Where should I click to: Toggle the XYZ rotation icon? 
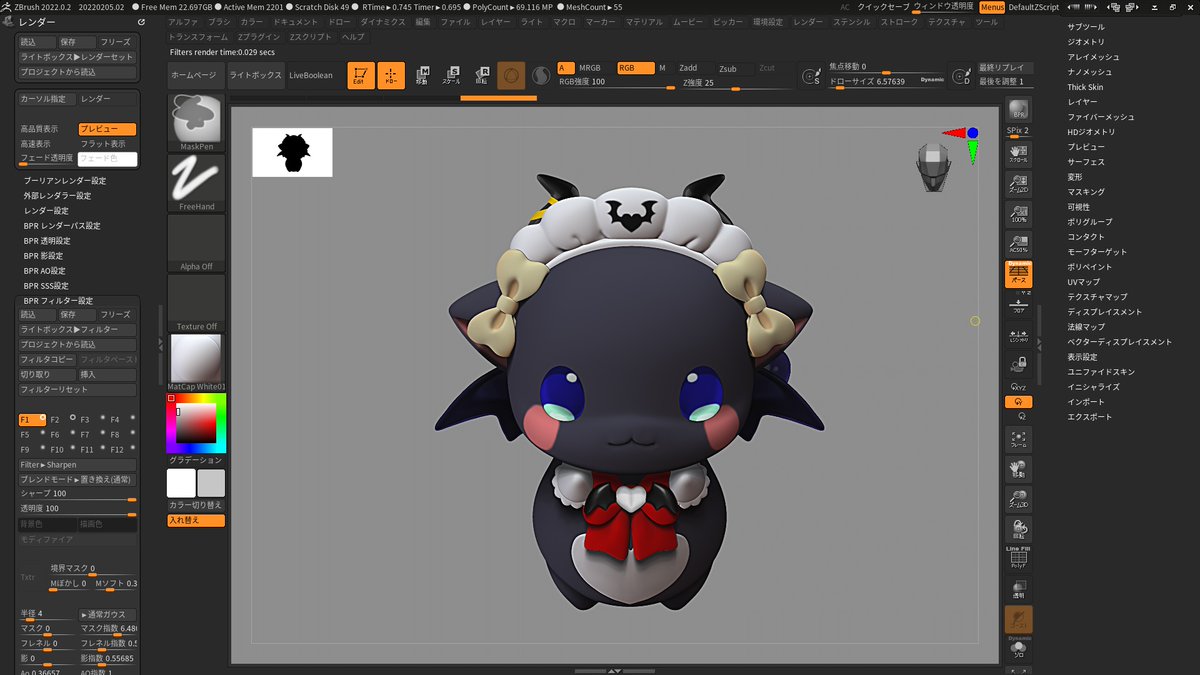pyautogui.click(x=1018, y=386)
